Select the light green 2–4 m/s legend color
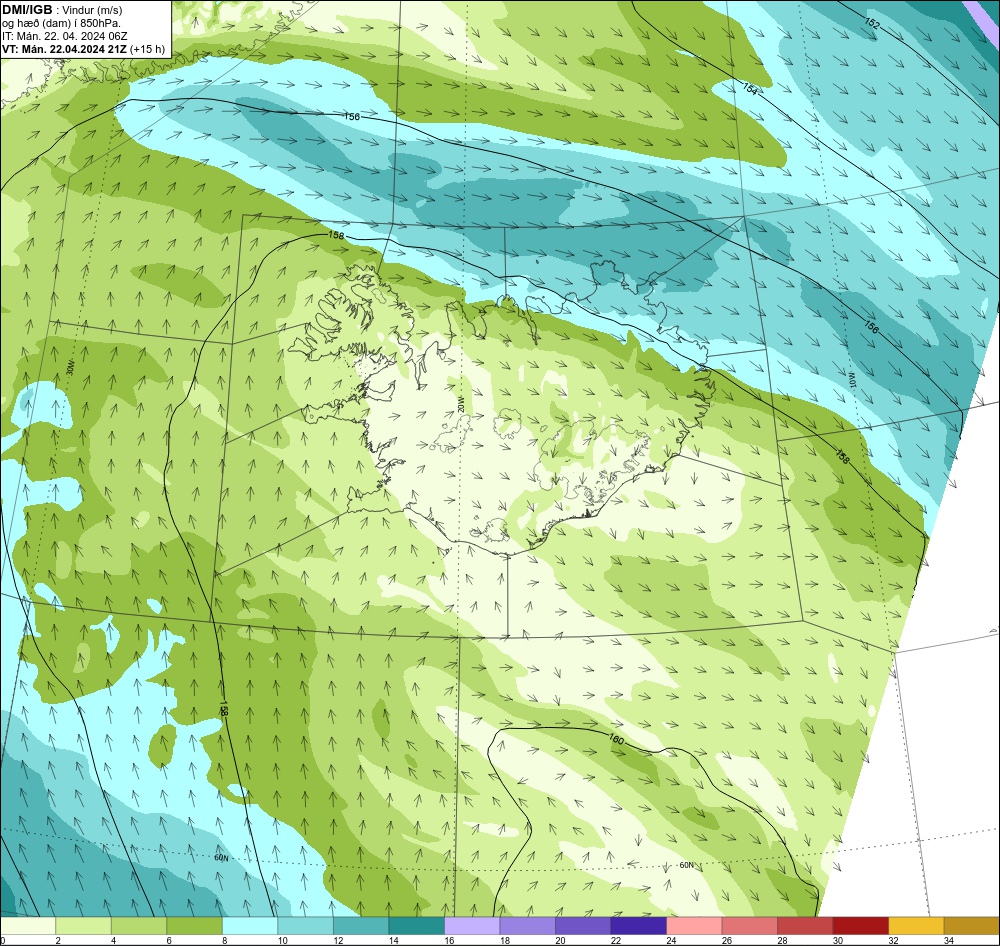Viewport: 1000px width, 946px height. 84,926
